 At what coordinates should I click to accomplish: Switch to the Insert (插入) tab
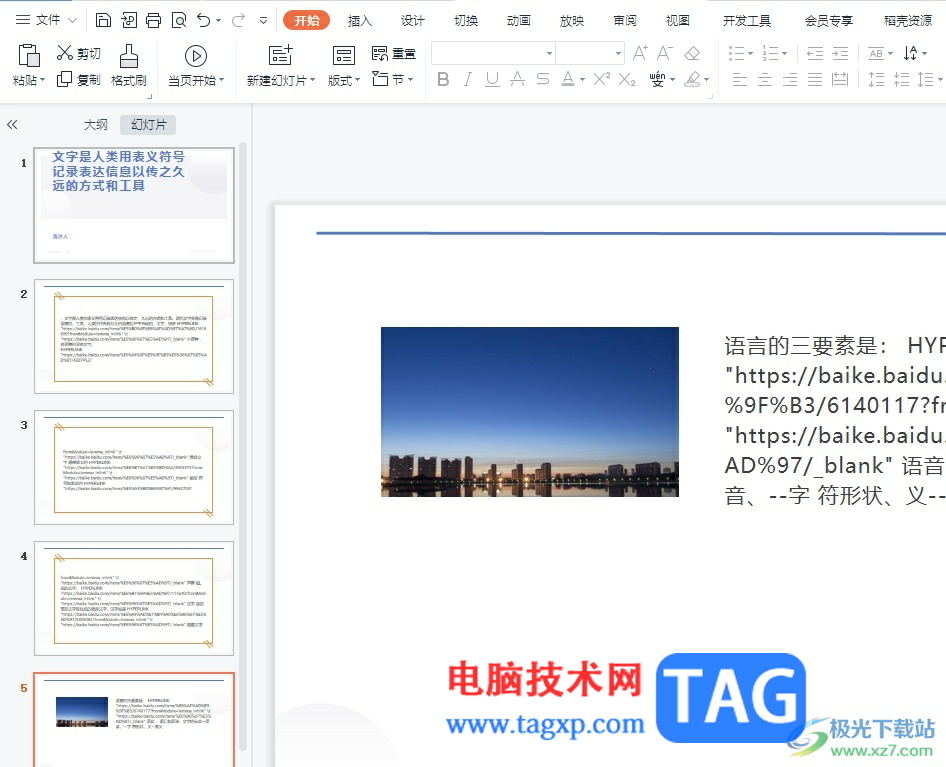(360, 21)
